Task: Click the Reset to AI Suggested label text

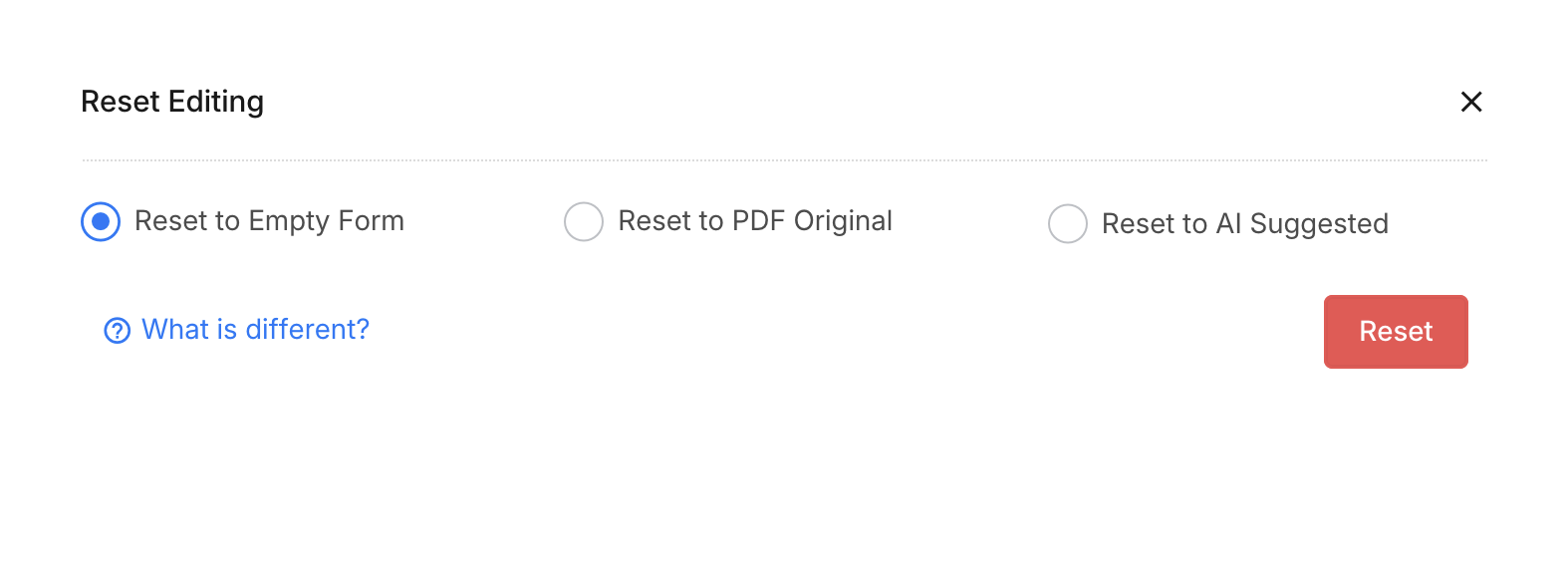Action: pyautogui.click(x=1244, y=224)
